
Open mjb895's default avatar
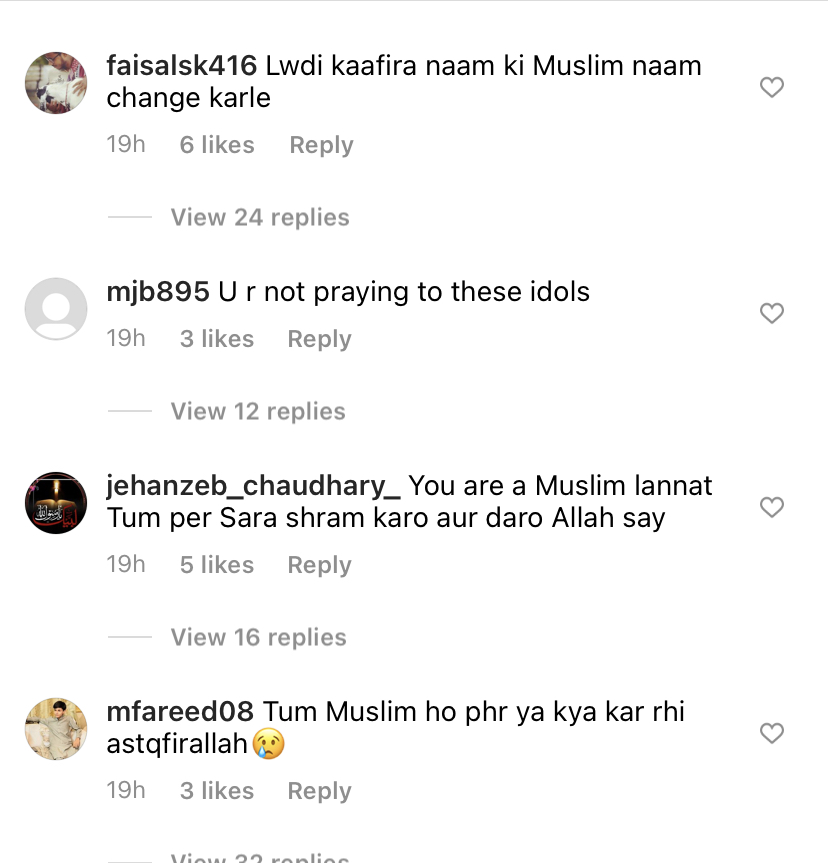pyautogui.click(x=55, y=309)
